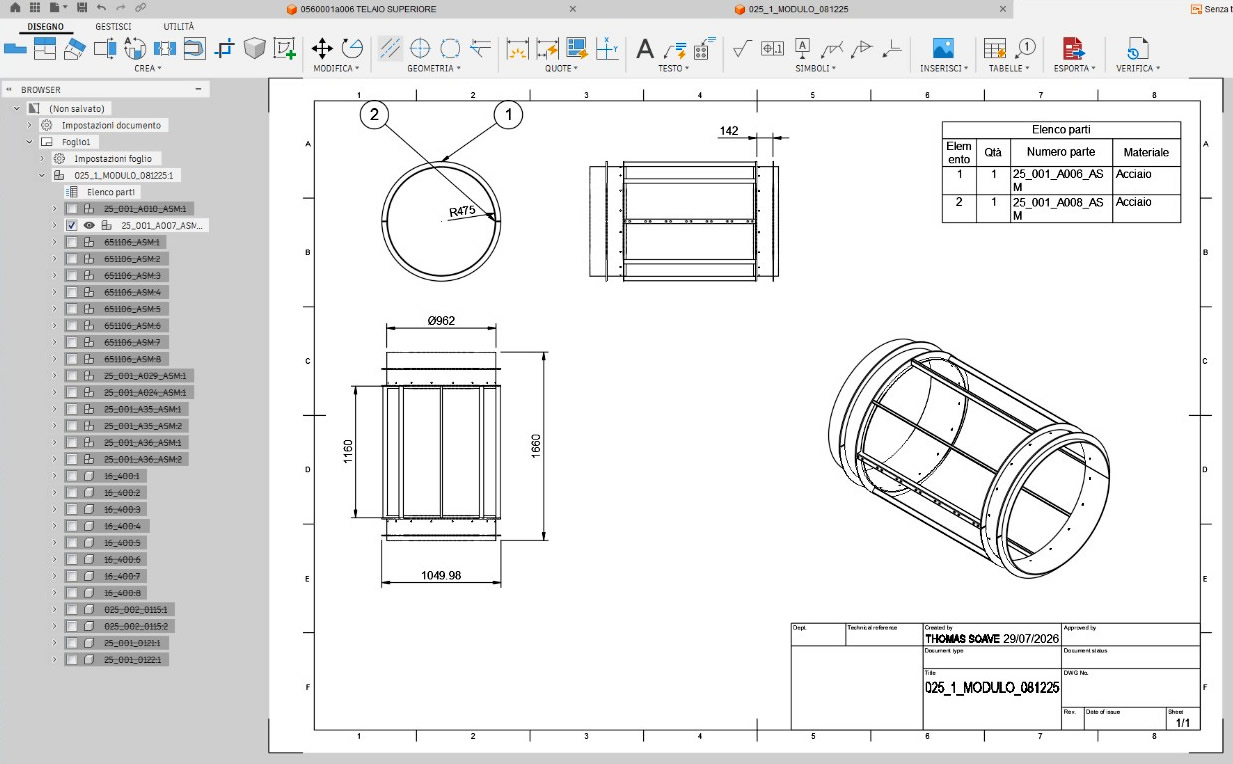This screenshot has height=764, width=1233.
Task: Select the Center Mark tool
Action: tap(420, 48)
